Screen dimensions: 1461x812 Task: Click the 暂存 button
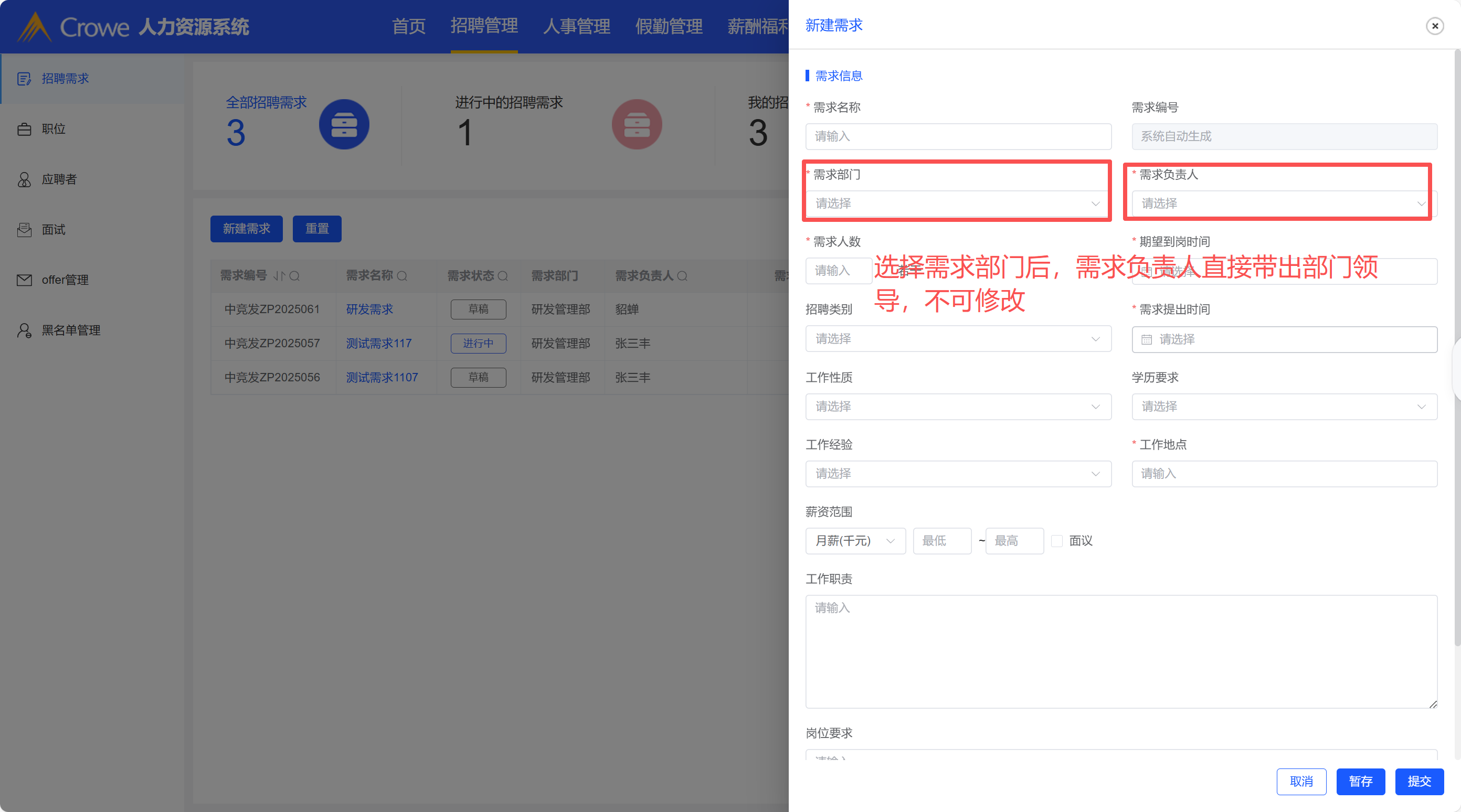(1360, 782)
